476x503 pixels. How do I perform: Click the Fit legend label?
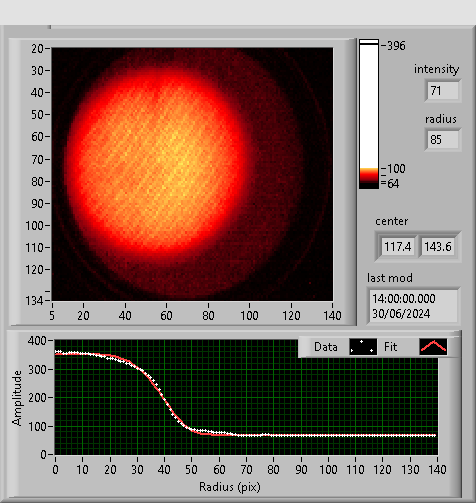390,347
